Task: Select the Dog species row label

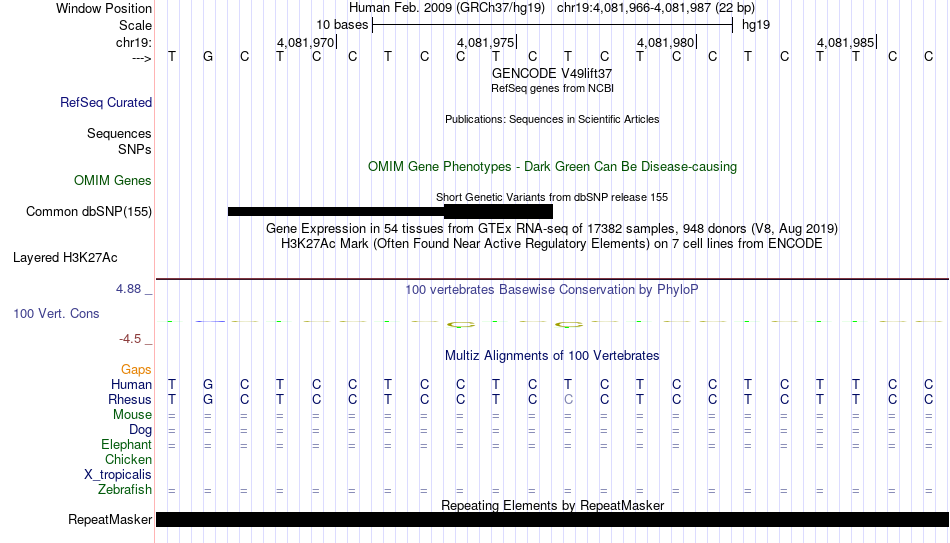Action: (141, 430)
